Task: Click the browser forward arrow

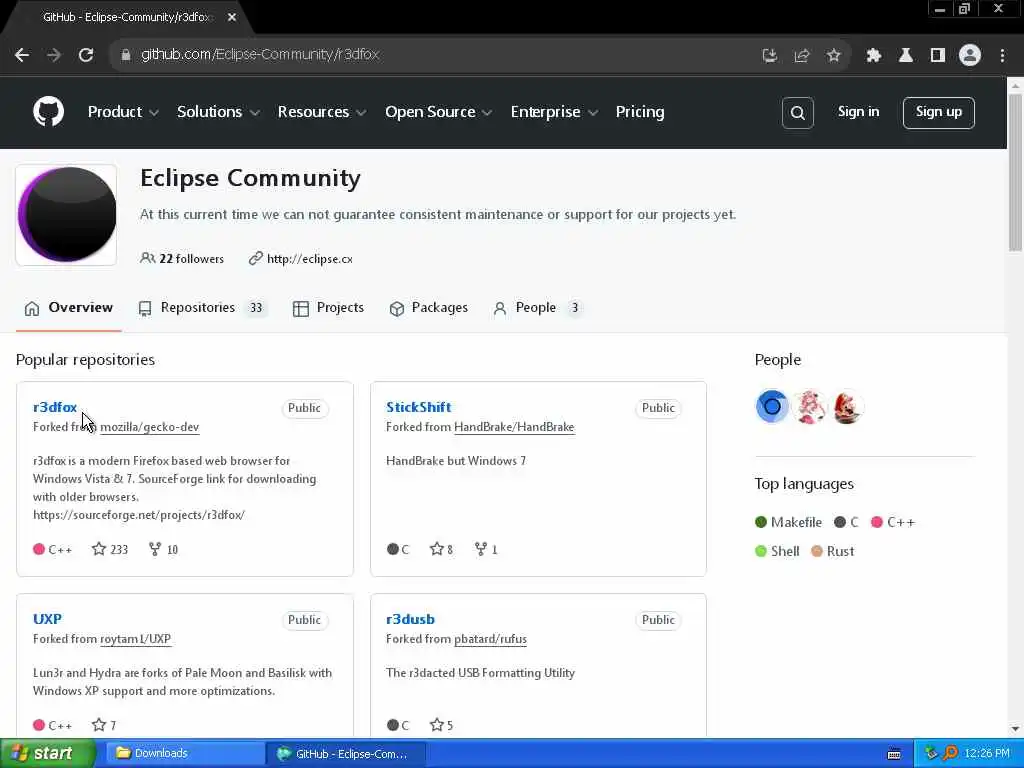Action: (54, 55)
